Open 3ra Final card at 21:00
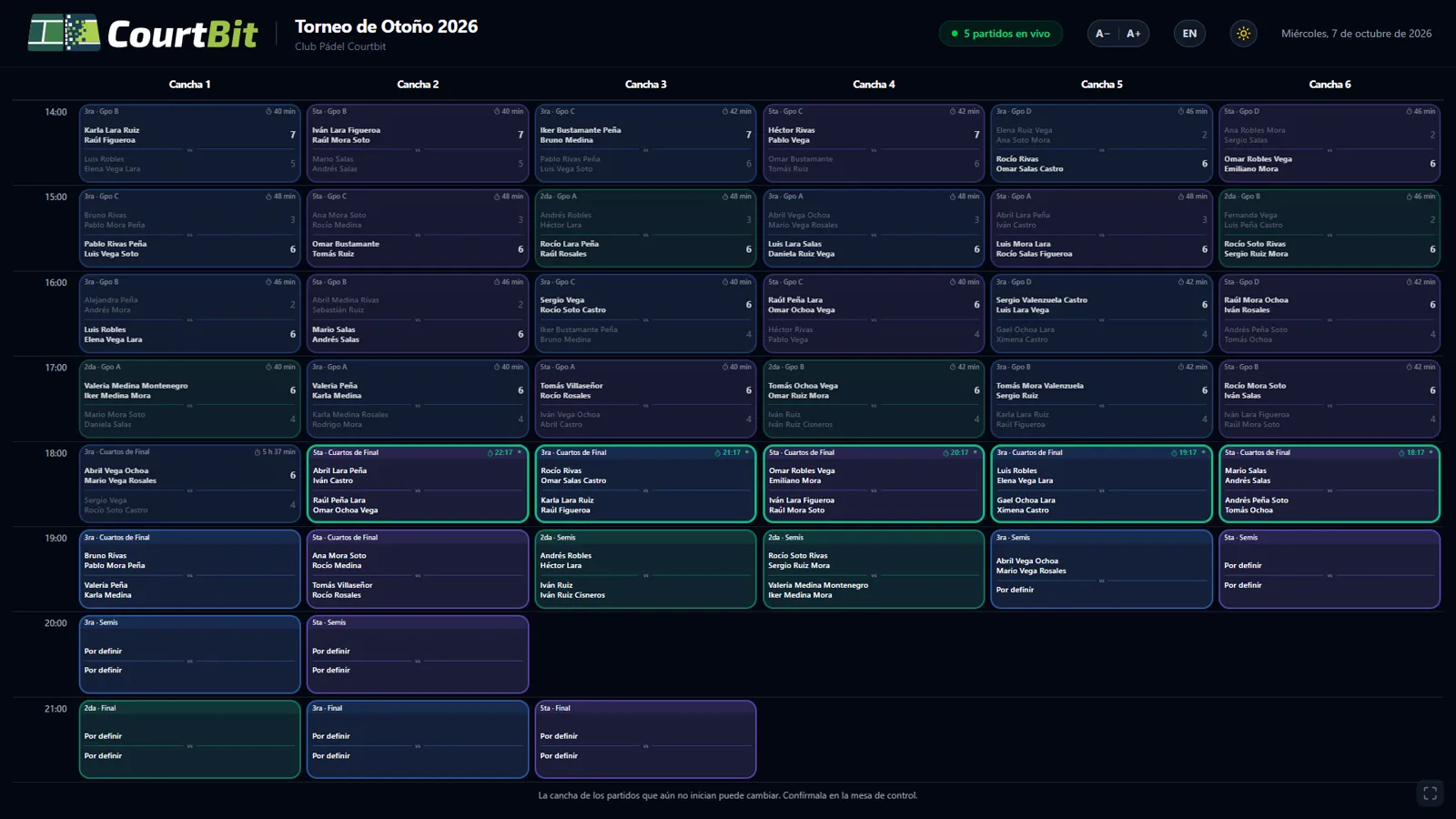The image size is (1456, 819). tap(418, 739)
